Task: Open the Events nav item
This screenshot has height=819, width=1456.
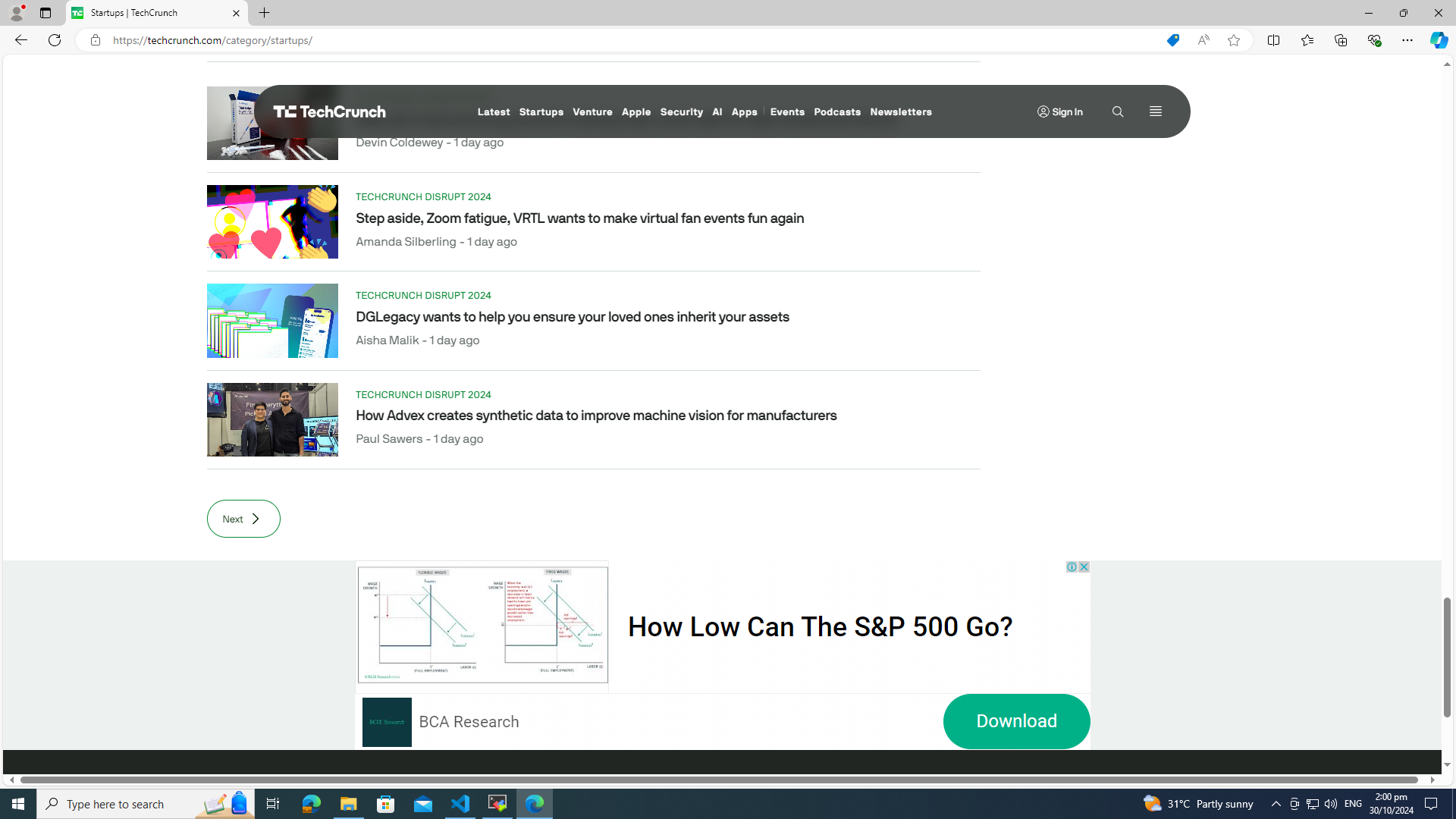Action: (786, 111)
